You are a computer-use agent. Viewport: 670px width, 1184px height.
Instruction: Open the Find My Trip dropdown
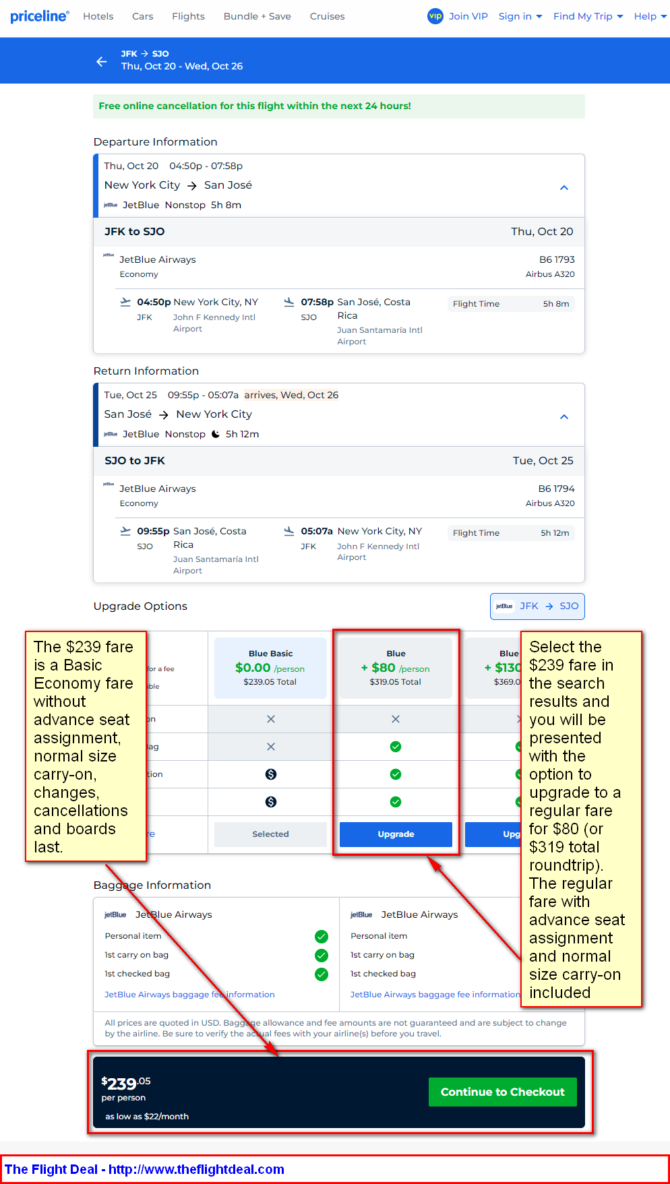[588, 16]
